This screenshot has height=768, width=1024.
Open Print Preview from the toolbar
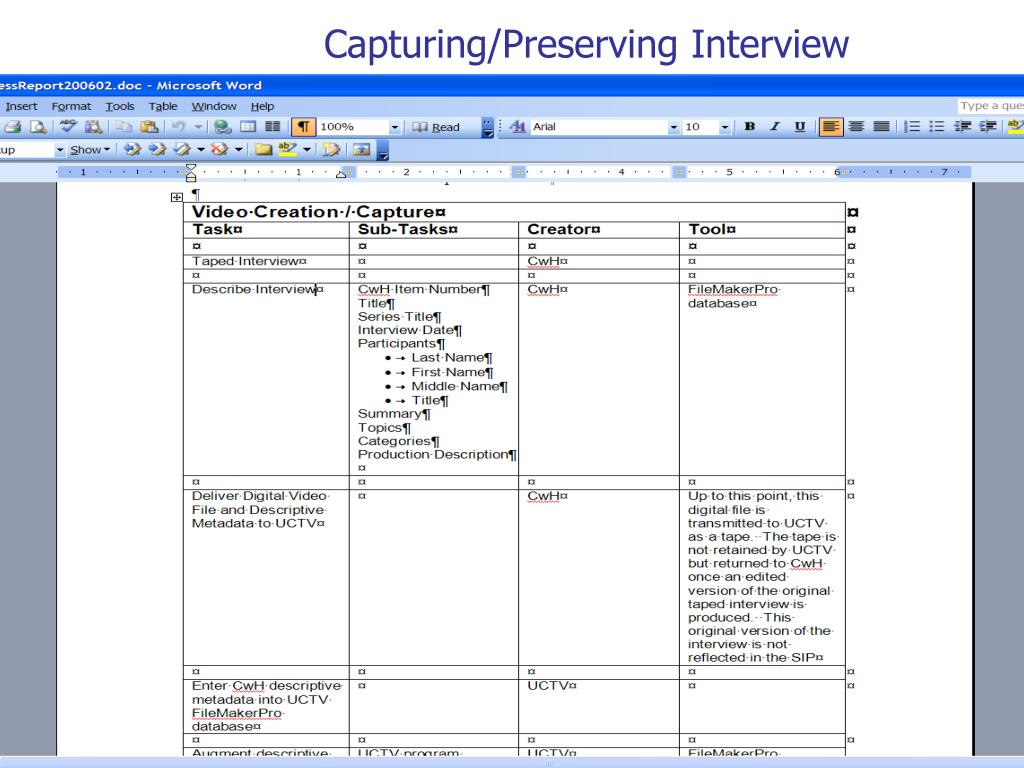39,127
